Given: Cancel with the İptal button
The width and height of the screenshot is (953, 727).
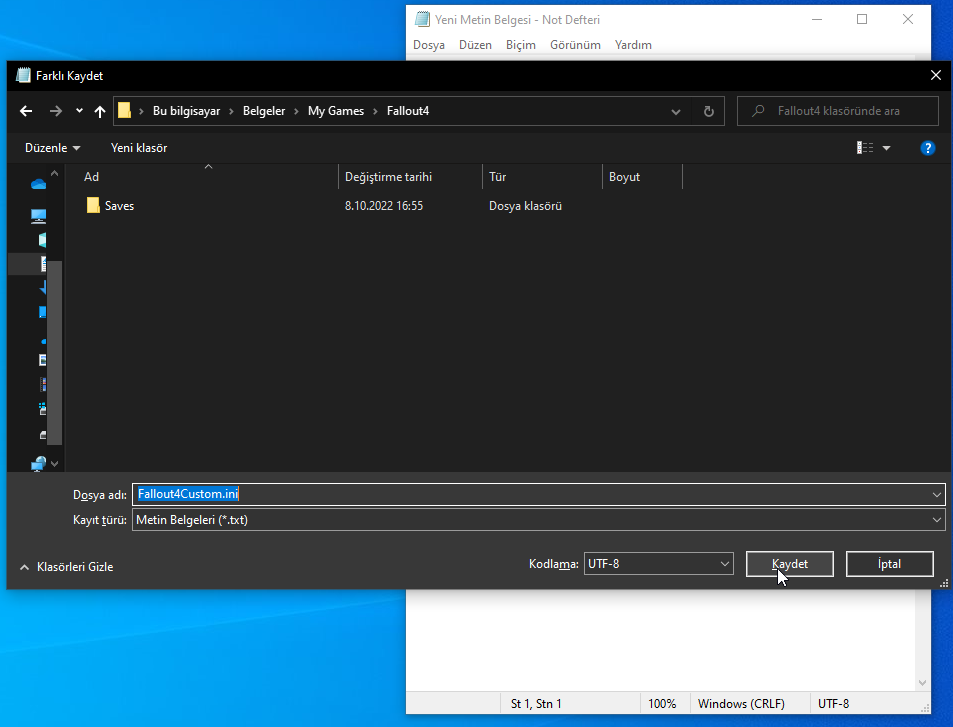Looking at the screenshot, I should click(889, 563).
